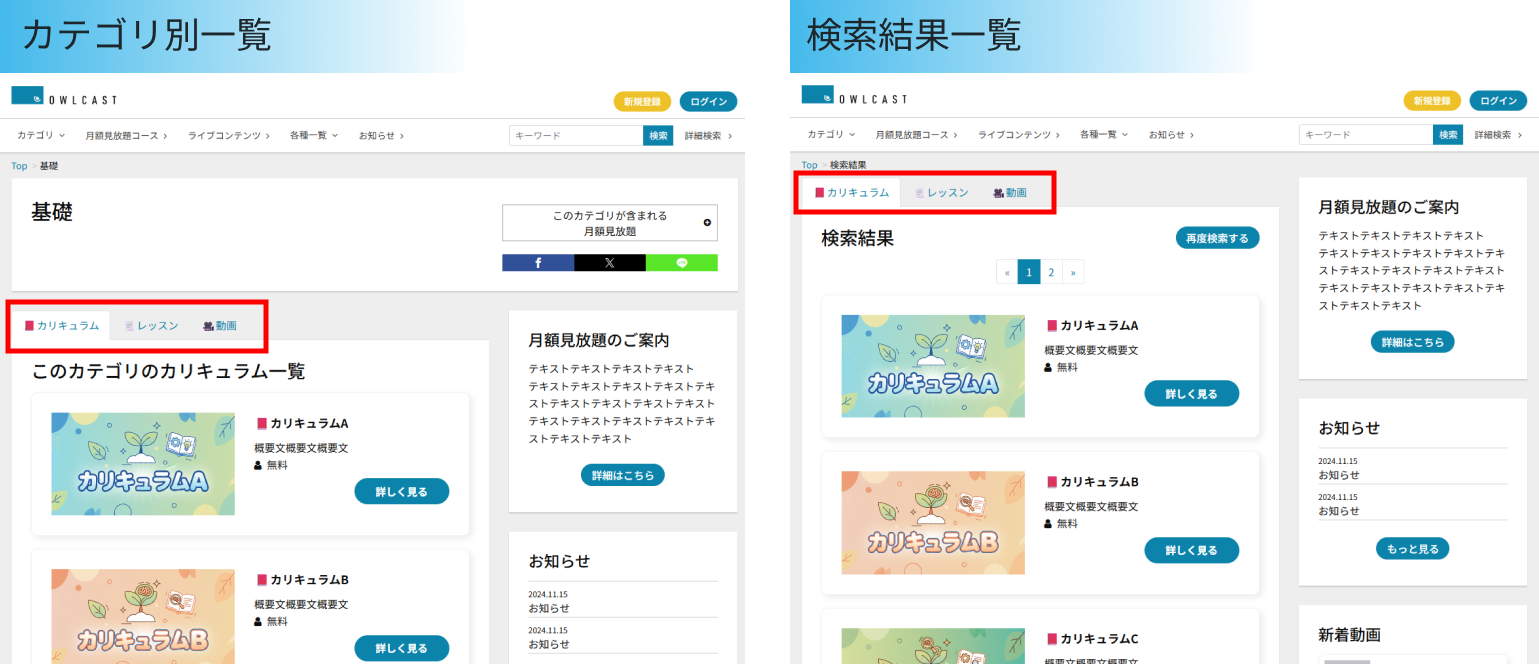Click the 再度検索する button
Screen dimensions: 1539x664
coord(1217,238)
